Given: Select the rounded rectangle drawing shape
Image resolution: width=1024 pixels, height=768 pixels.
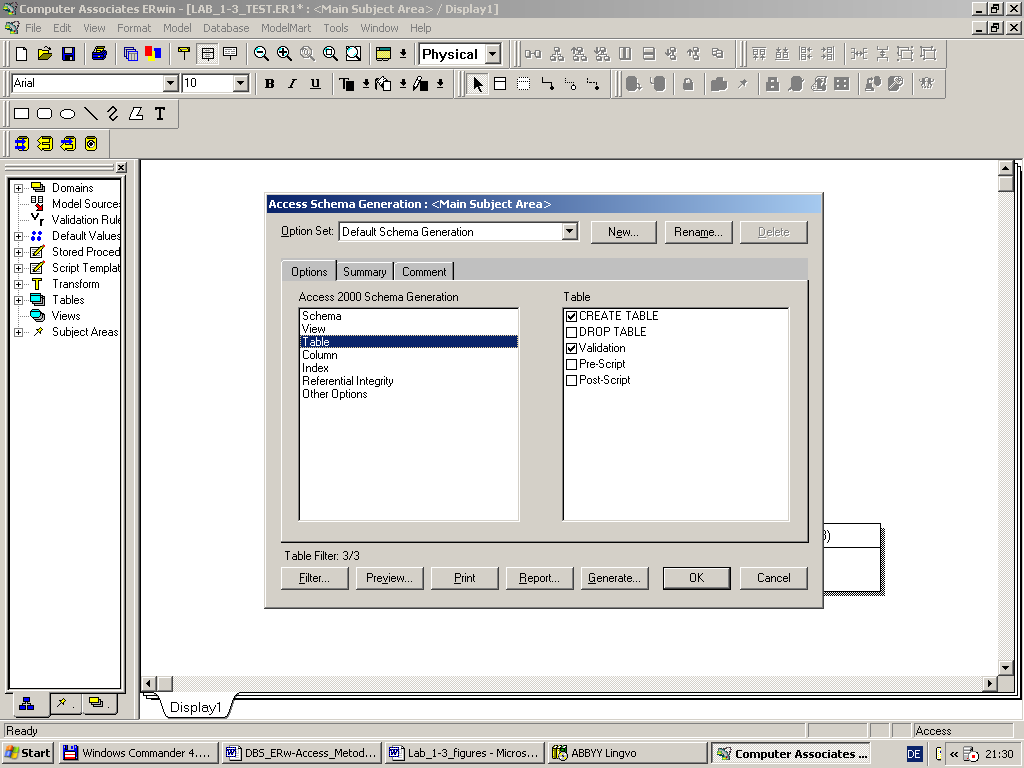Looking at the screenshot, I should (x=44, y=114).
